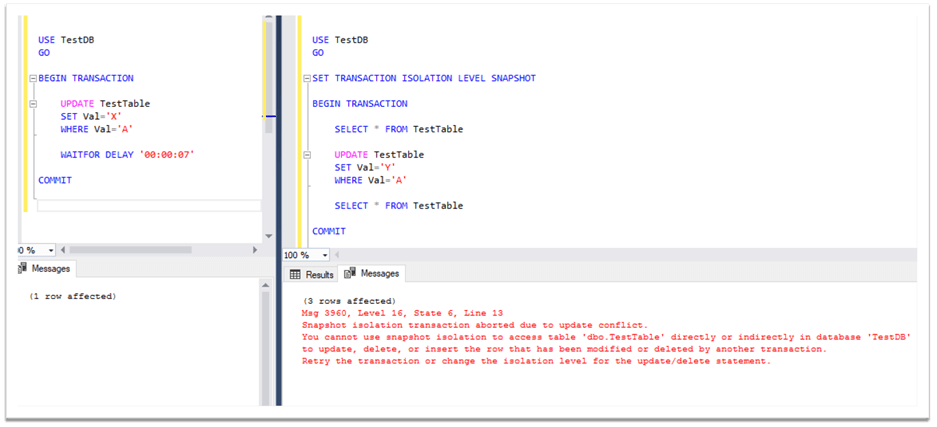Click the (1 row affected) message
This screenshot has width=937, height=427.
tap(72, 296)
